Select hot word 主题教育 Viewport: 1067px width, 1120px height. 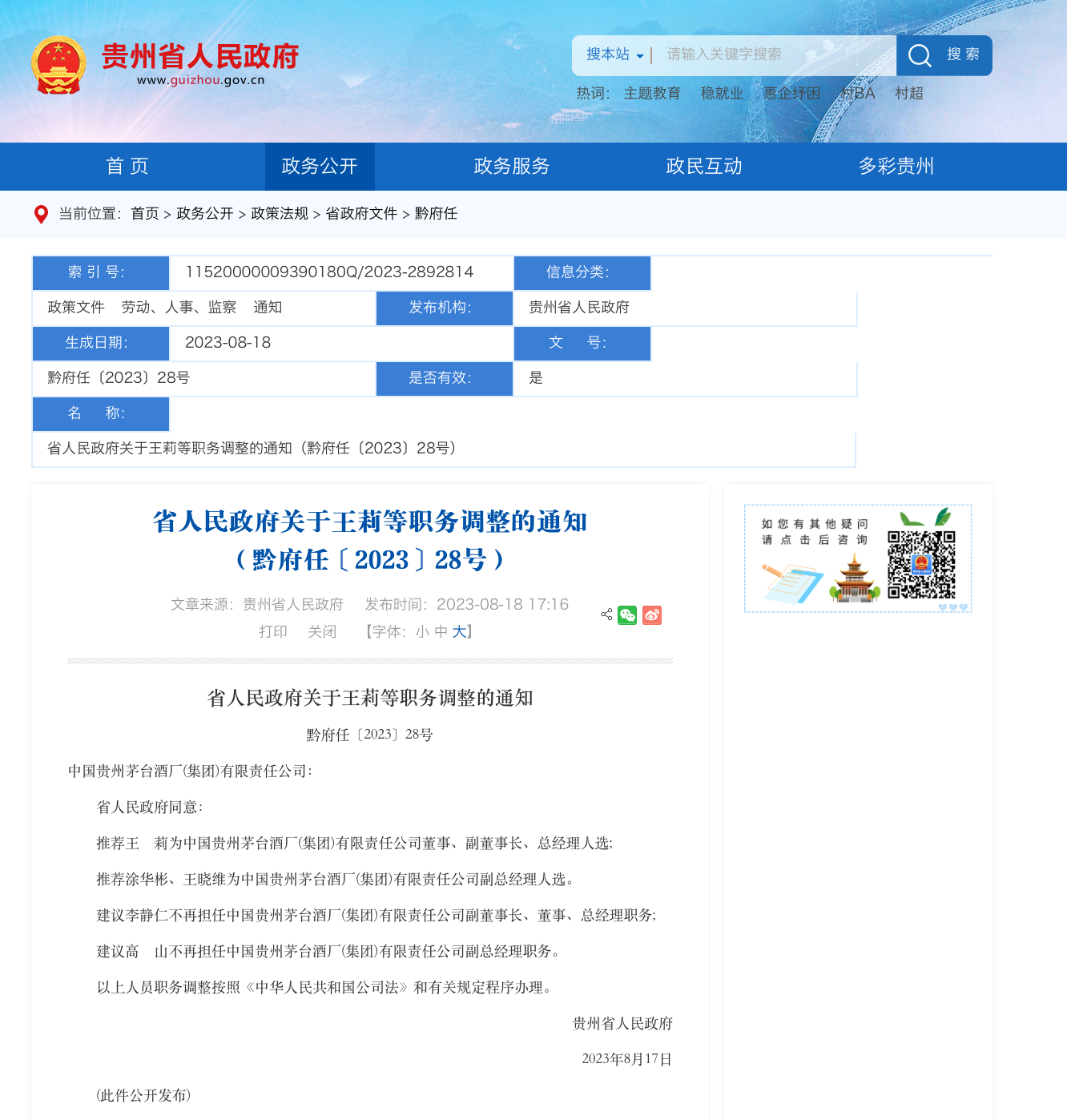click(x=652, y=94)
